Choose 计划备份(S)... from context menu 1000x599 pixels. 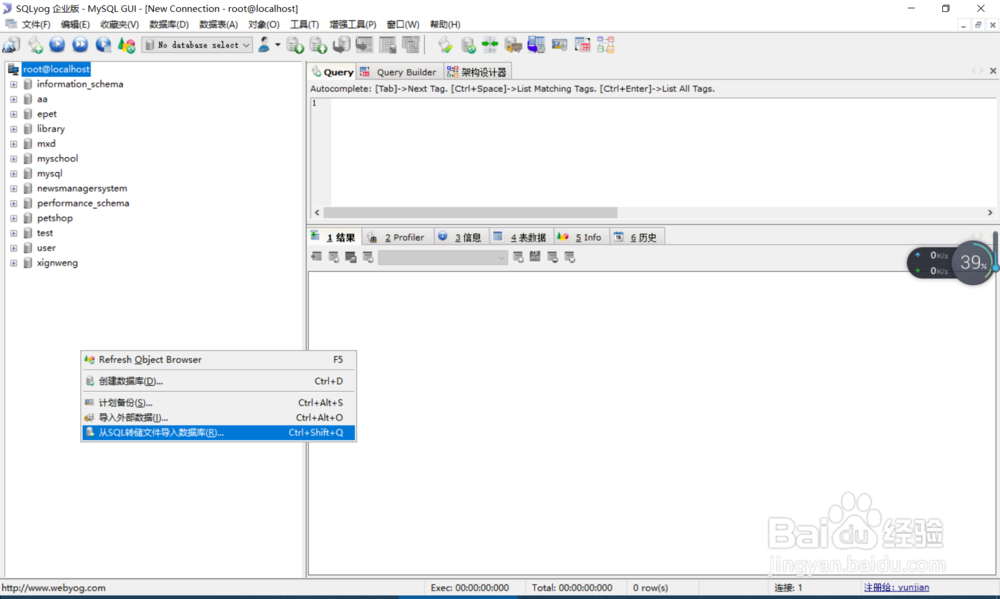(218, 403)
